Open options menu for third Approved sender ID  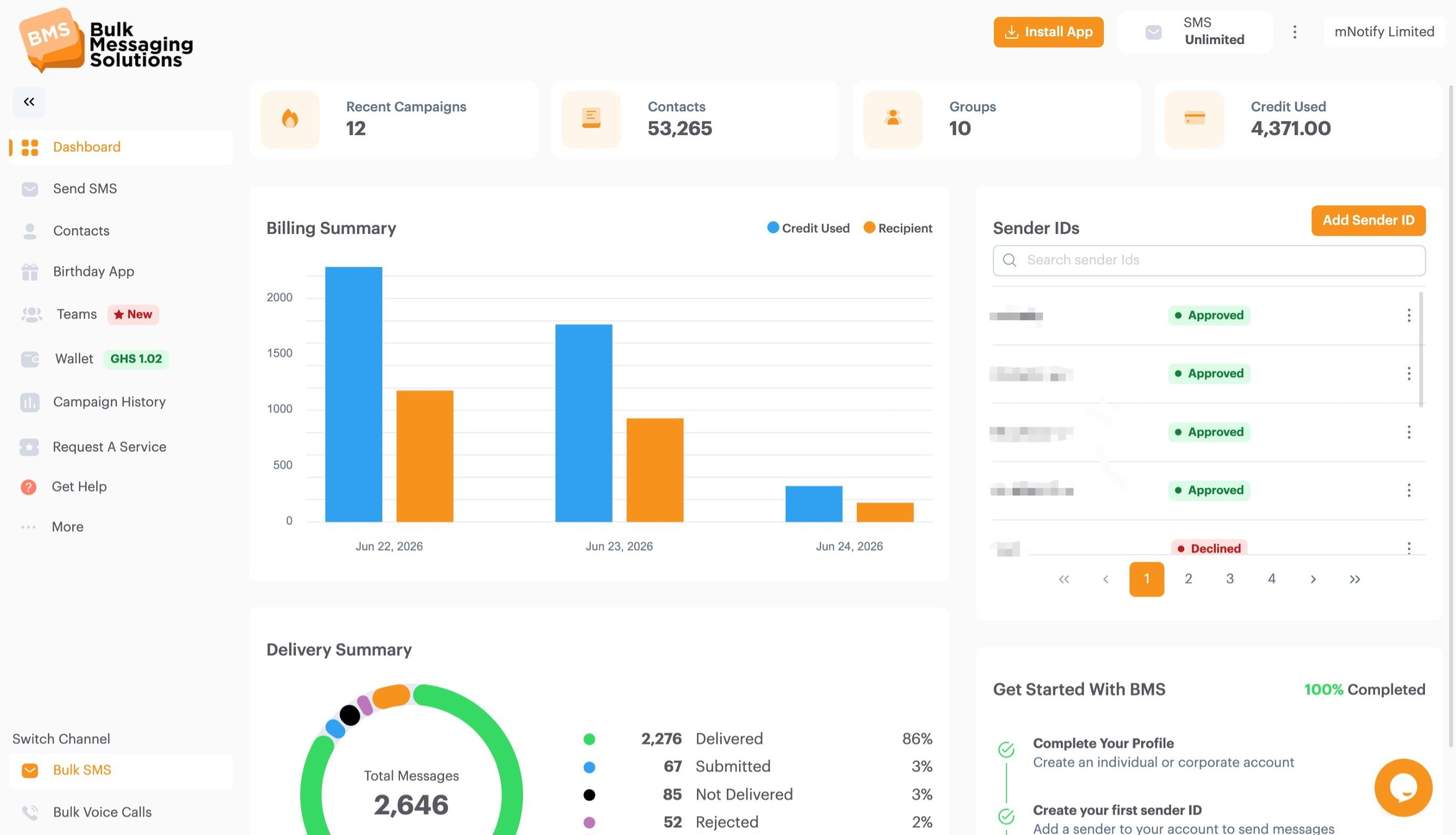[1408, 432]
